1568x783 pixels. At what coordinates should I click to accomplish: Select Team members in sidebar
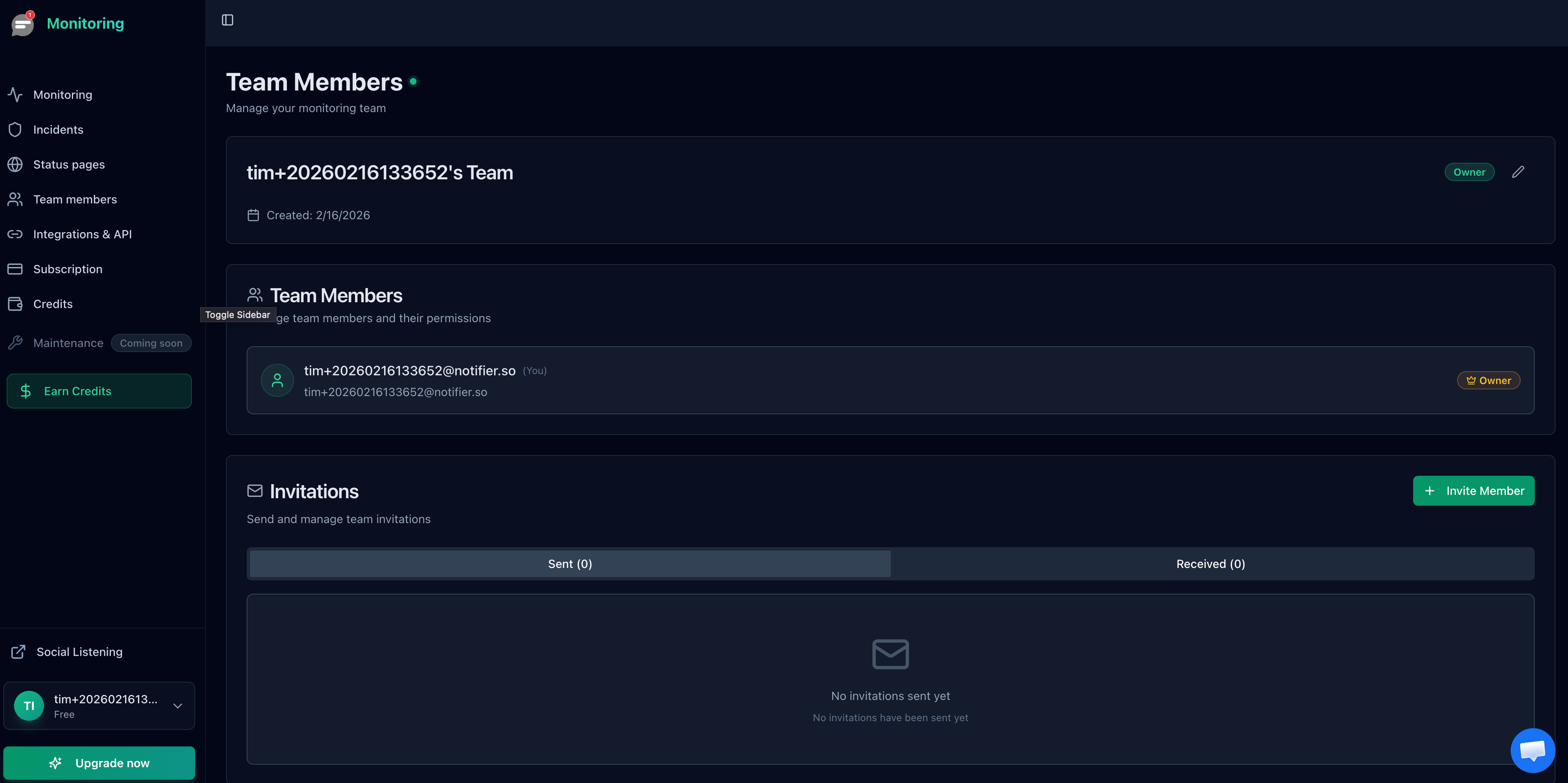click(x=74, y=200)
